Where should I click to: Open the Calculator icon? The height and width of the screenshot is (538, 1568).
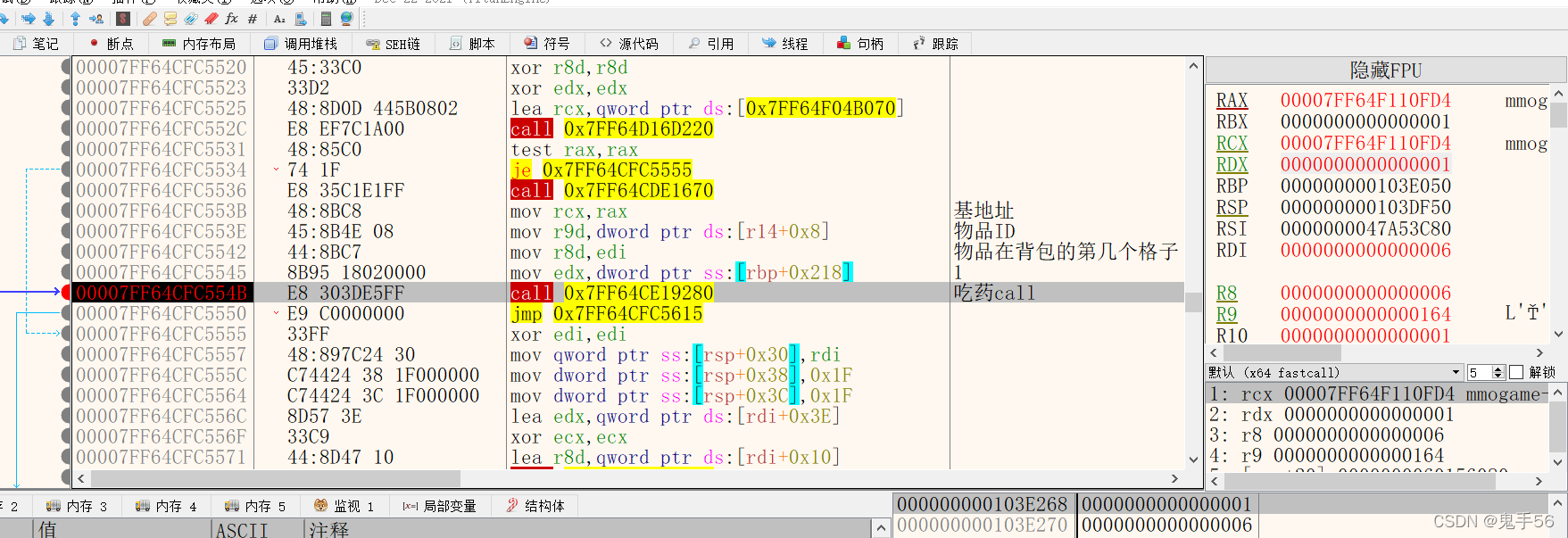(x=327, y=18)
